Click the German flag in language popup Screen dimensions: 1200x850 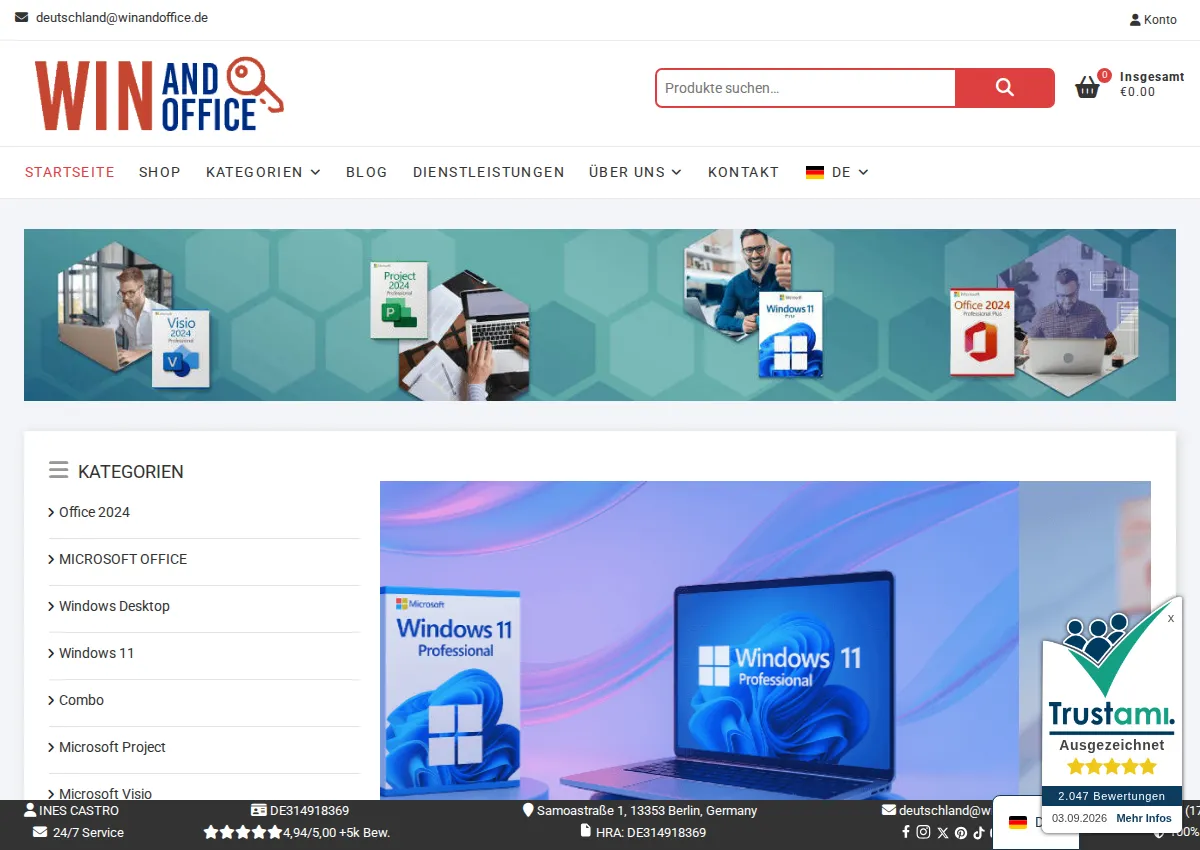[1018, 822]
